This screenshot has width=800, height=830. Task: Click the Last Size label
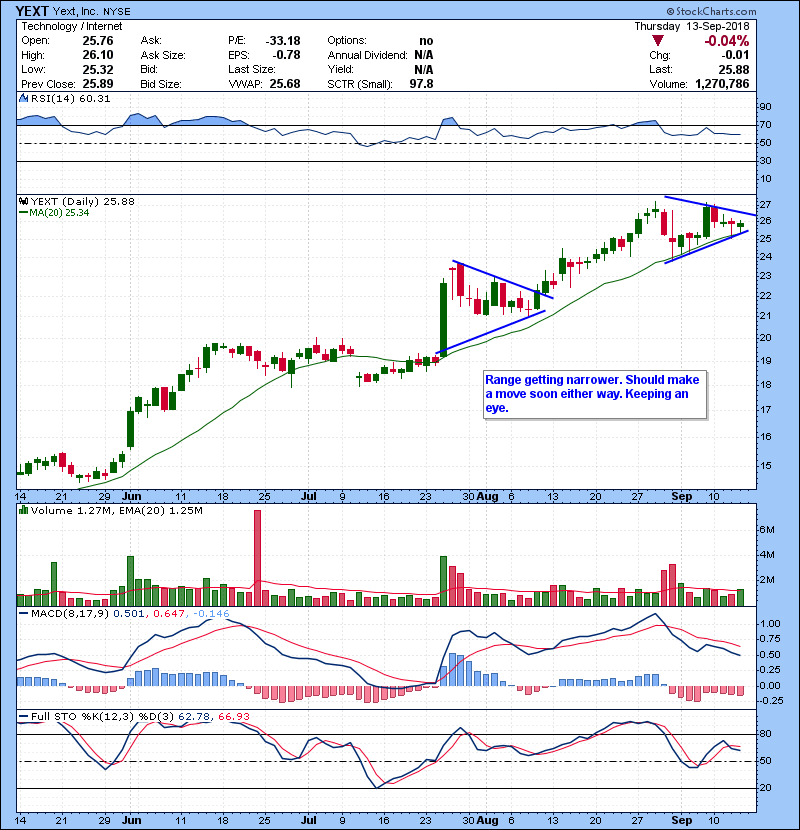pyautogui.click(x=251, y=69)
